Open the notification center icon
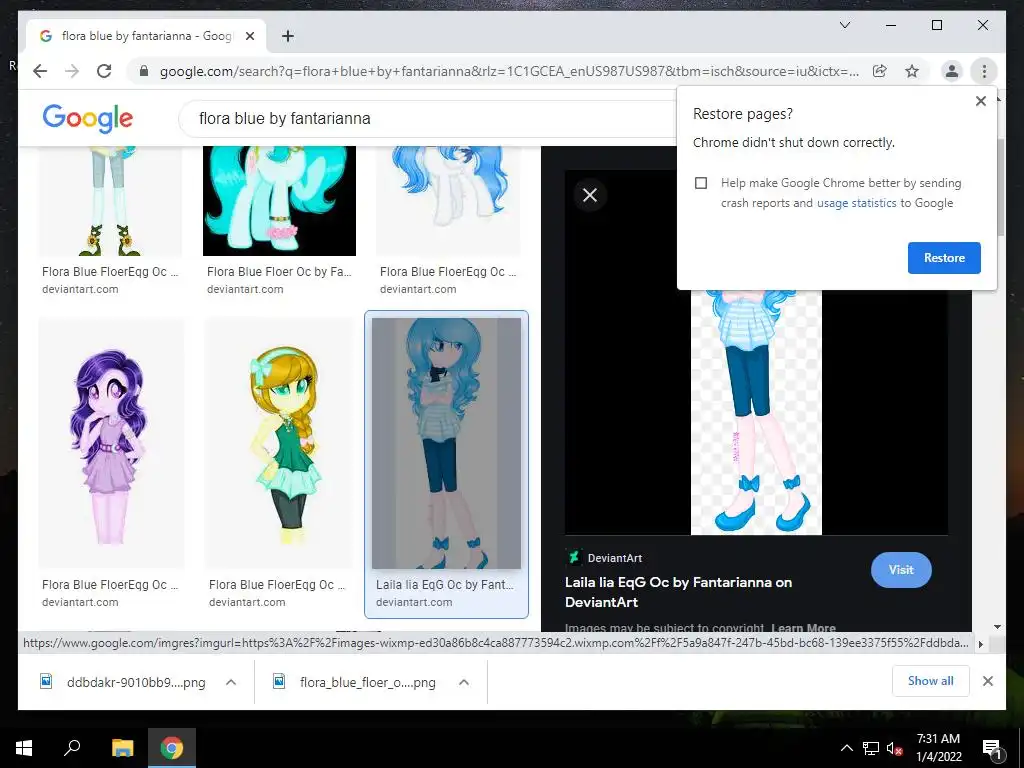1024x768 pixels. [992, 748]
